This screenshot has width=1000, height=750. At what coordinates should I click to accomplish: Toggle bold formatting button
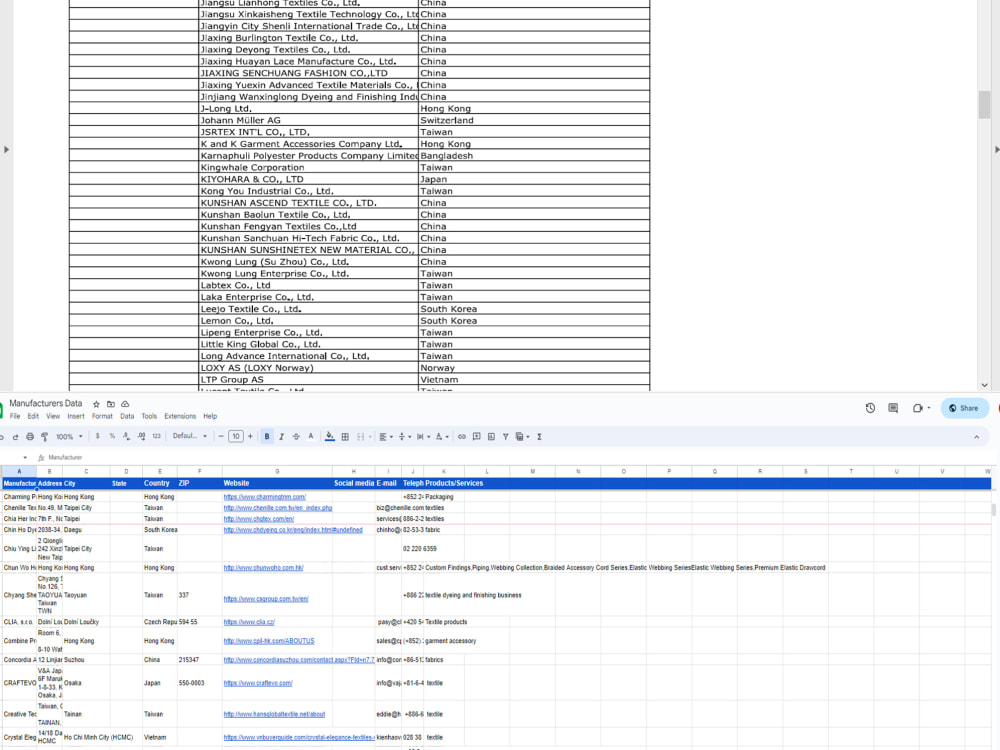pyautogui.click(x=267, y=437)
